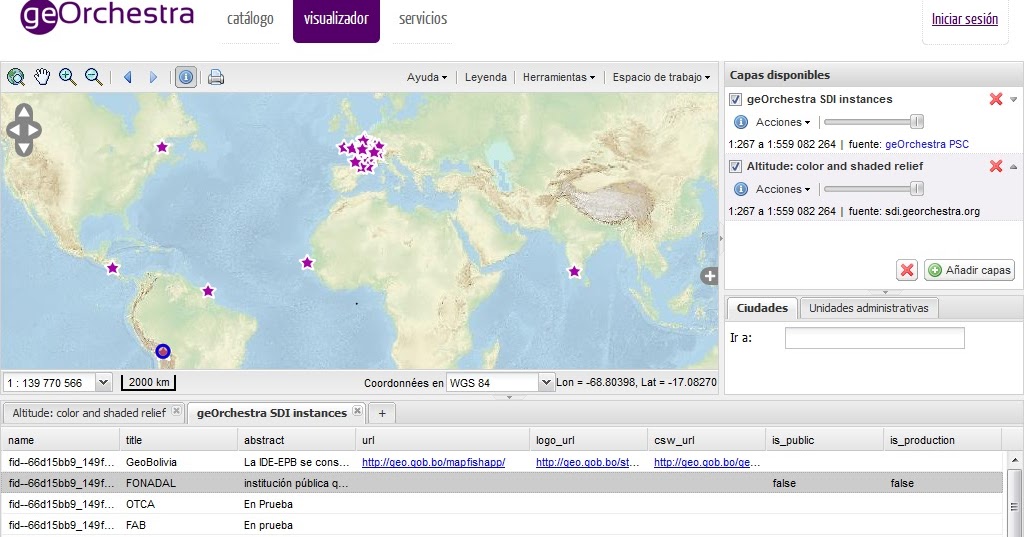The width and height of the screenshot is (1024, 537).
Task: Show info for Altitude layer
Action: pyautogui.click(x=741, y=189)
